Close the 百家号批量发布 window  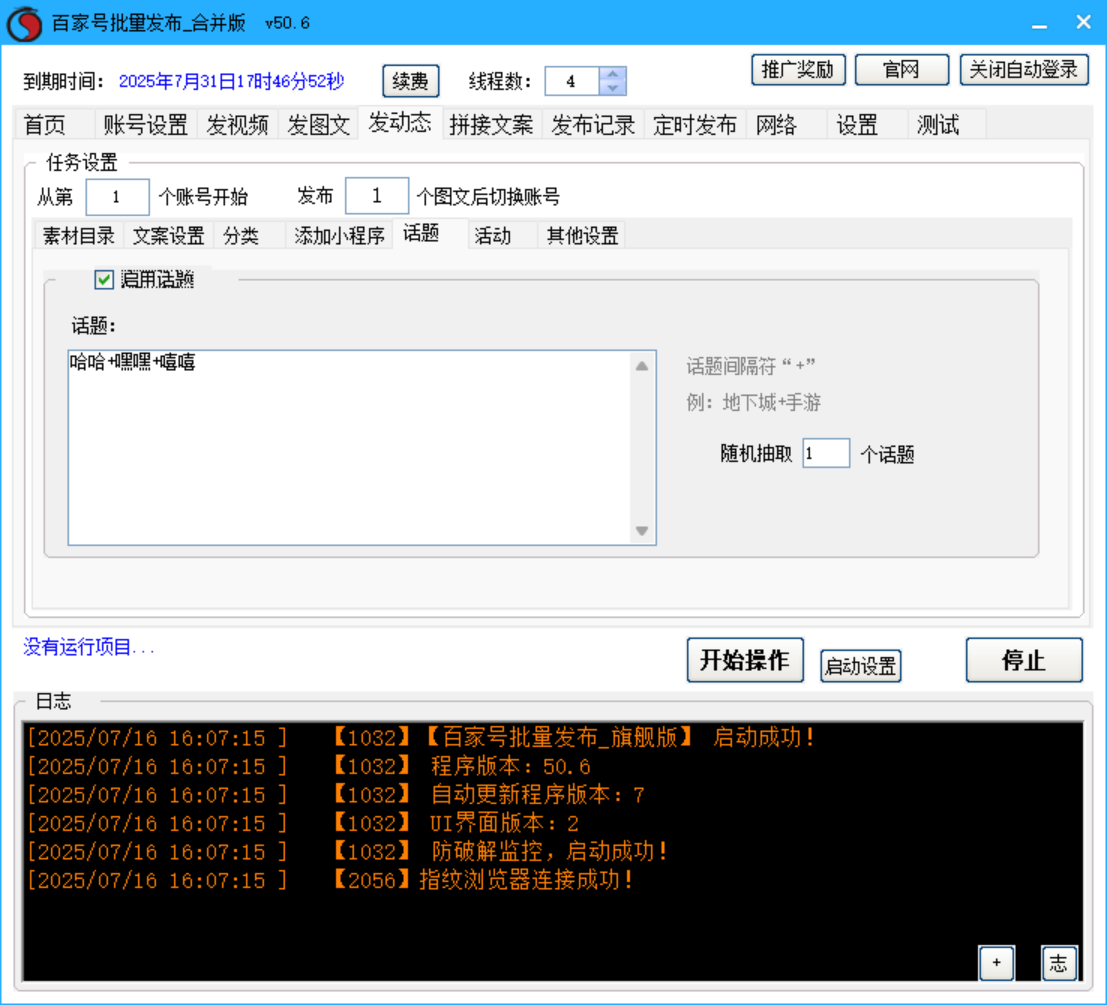1084,23
